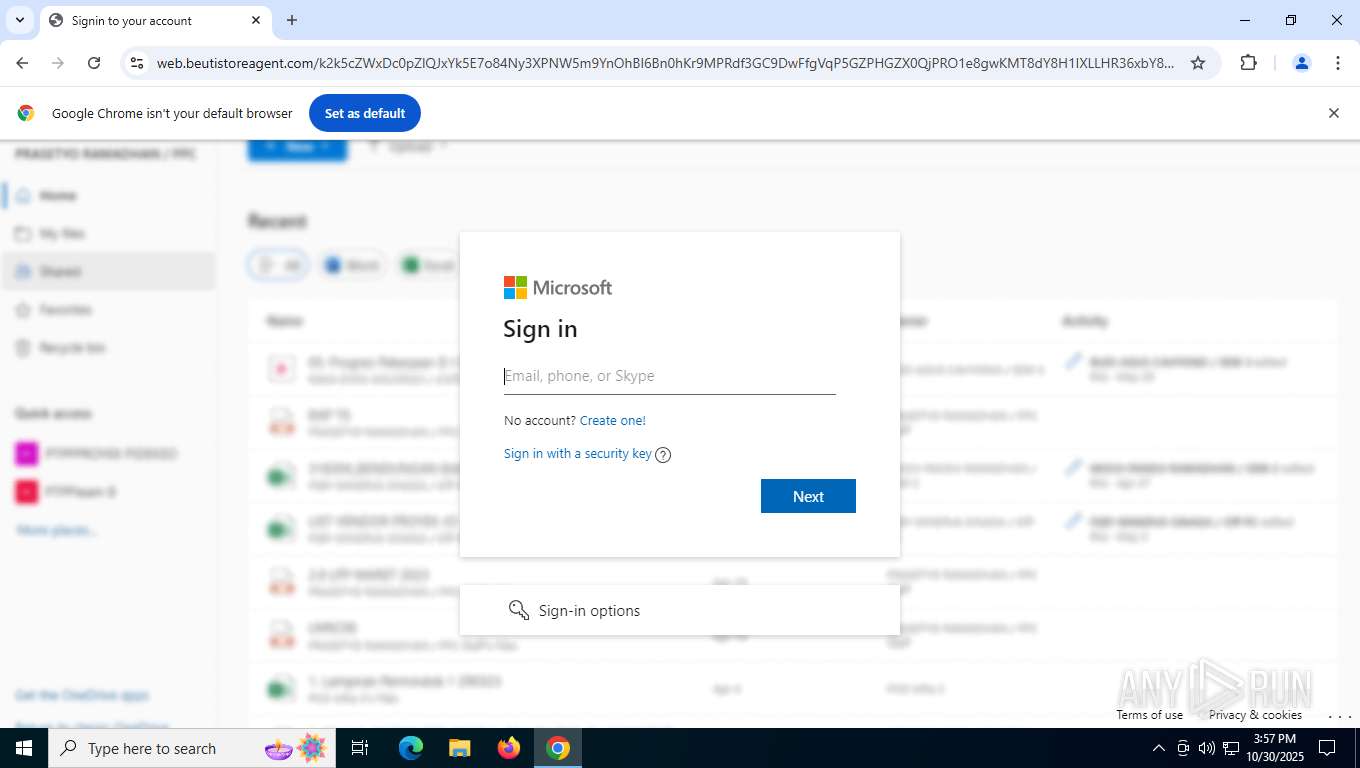Launch Firefox from the taskbar
This screenshot has height=768, width=1360.
click(x=509, y=748)
